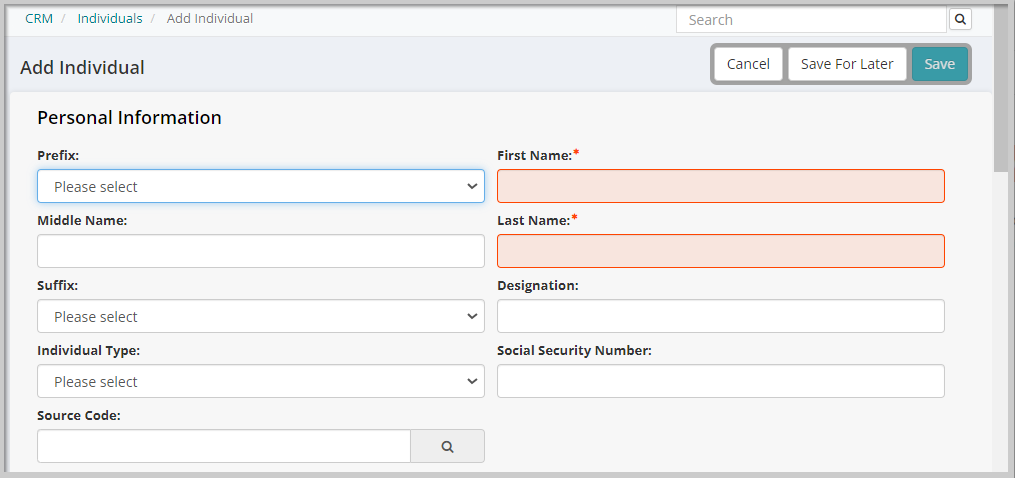Click the teal Save button

tap(939, 64)
